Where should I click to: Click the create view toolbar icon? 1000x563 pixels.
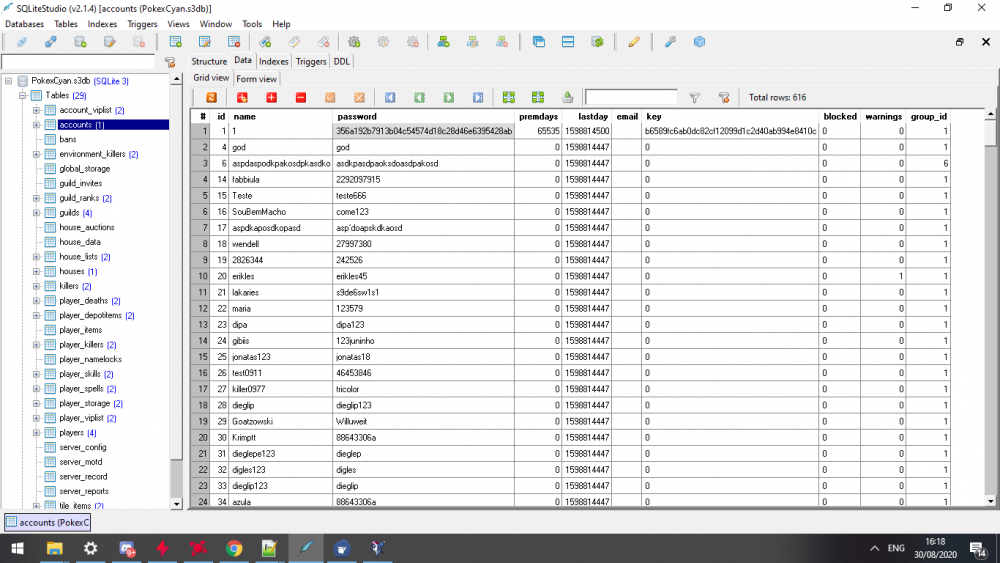443,42
